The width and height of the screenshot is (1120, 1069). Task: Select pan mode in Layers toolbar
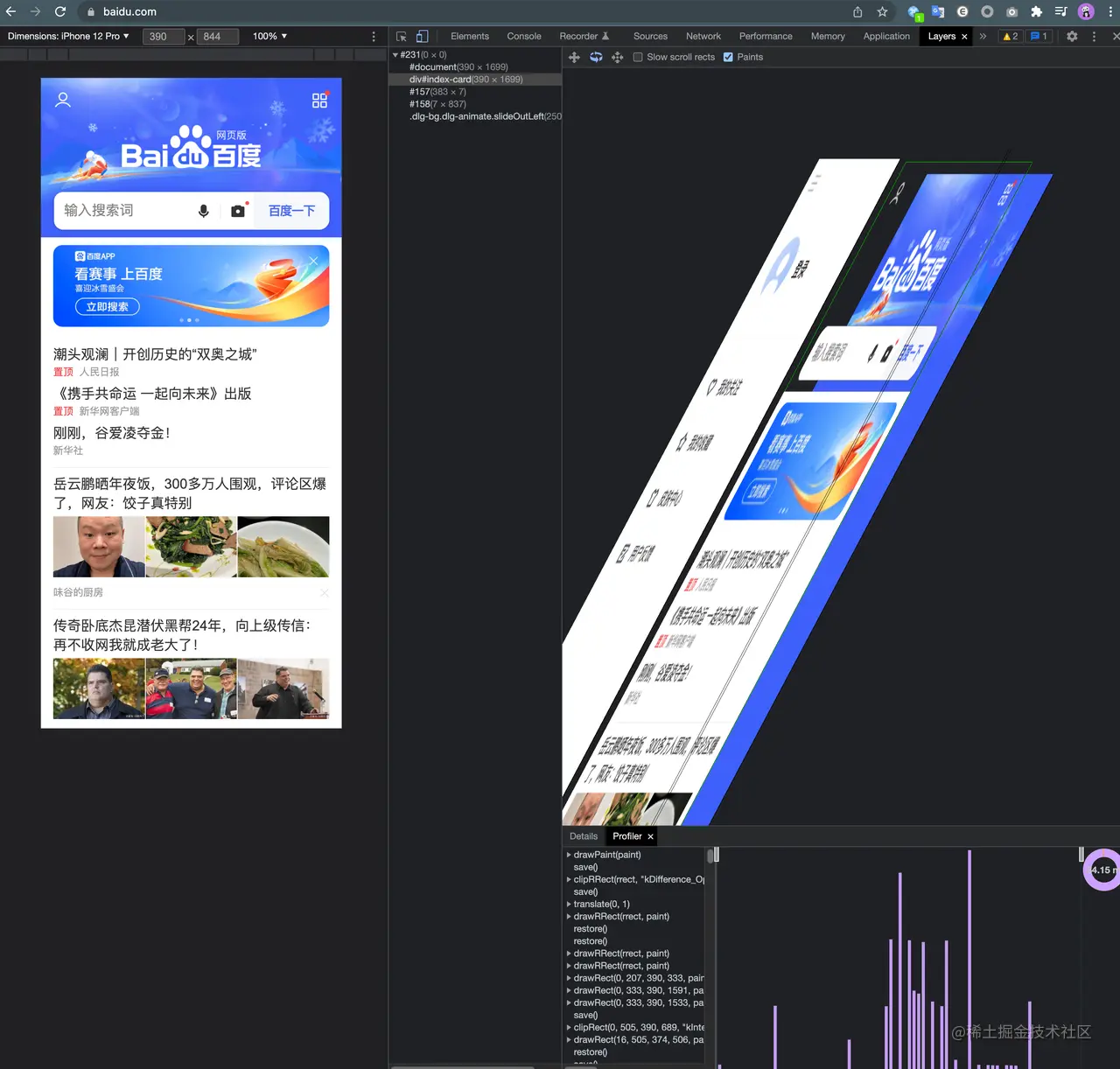coord(574,57)
